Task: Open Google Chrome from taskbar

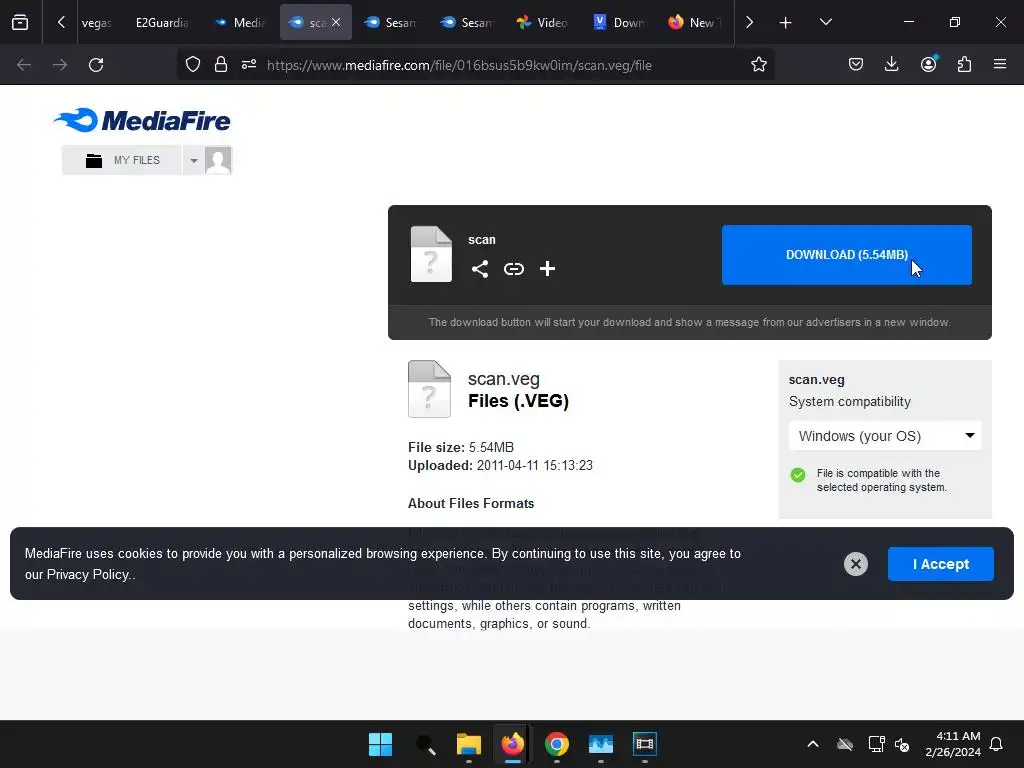Action: coord(556,744)
